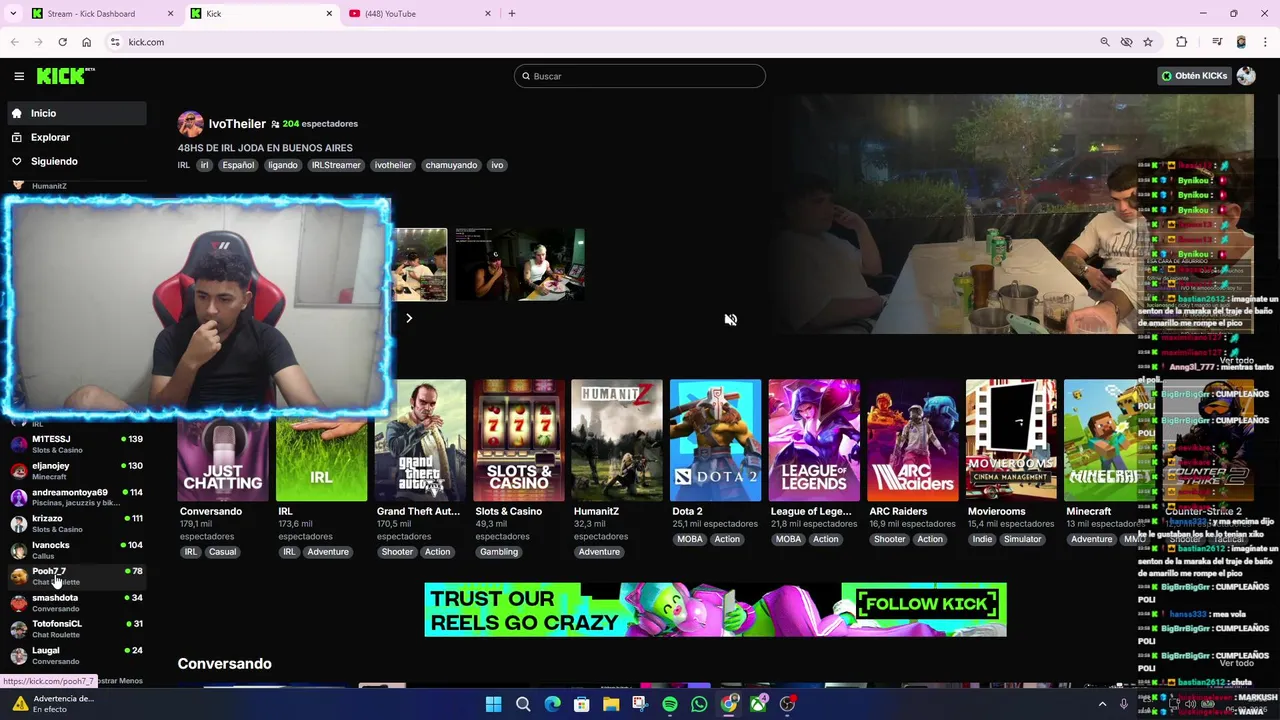Screen dimensions: 1280x720
Task: Open IvoTheiler's channel avatar
Action: [x=190, y=124]
